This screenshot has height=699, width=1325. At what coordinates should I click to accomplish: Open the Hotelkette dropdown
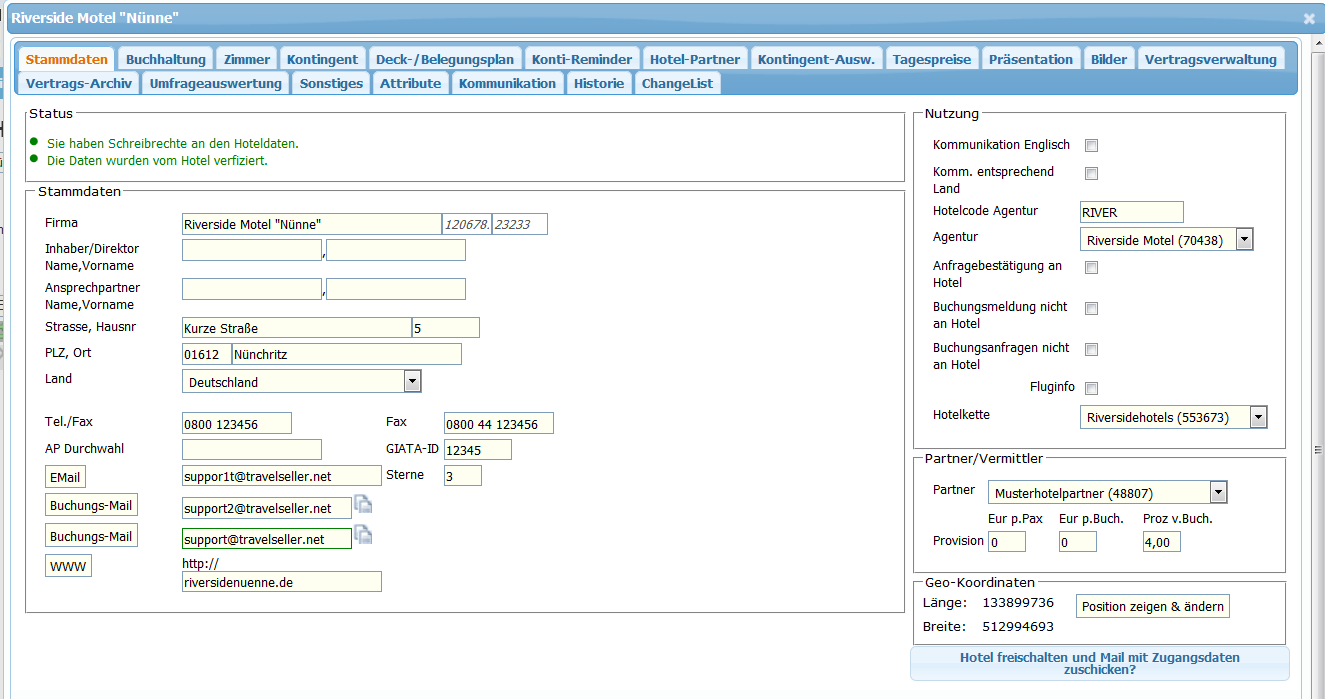pyautogui.click(x=1258, y=417)
